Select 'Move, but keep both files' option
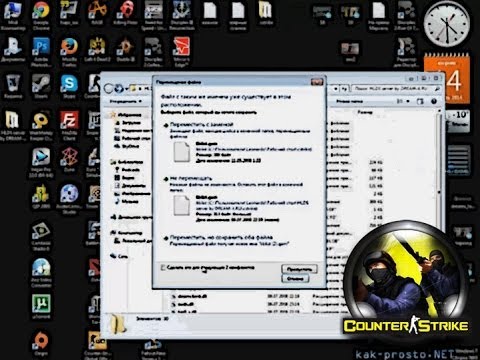Viewport: 480px width, 360px height. pyautogui.click(x=221, y=237)
